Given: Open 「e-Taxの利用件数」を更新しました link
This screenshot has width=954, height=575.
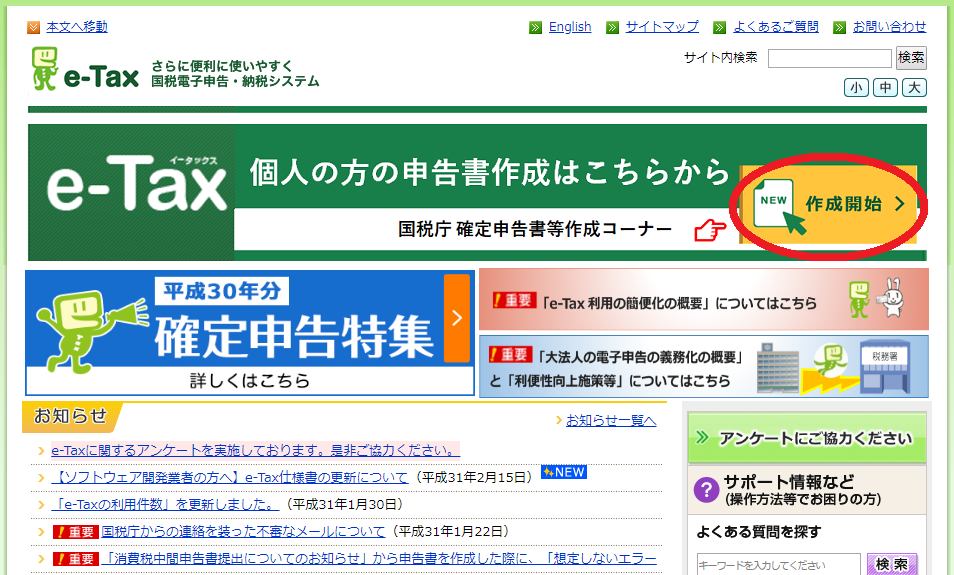Looking at the screenshot, I should (165, 504).
